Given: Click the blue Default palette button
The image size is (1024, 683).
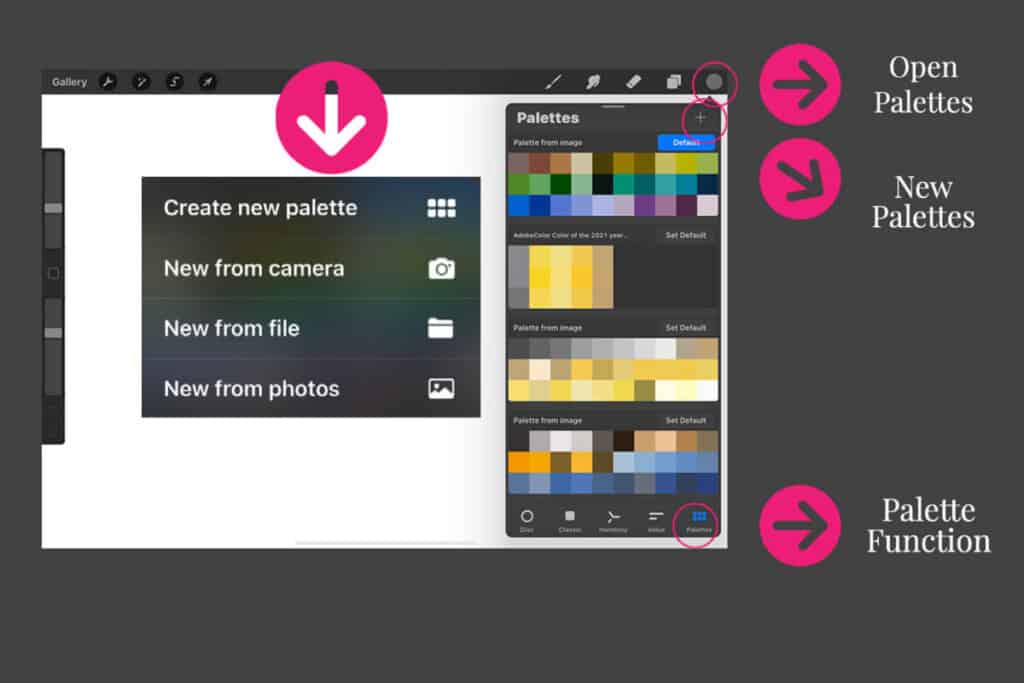Looking at the screenshot, I should (686, 143).
